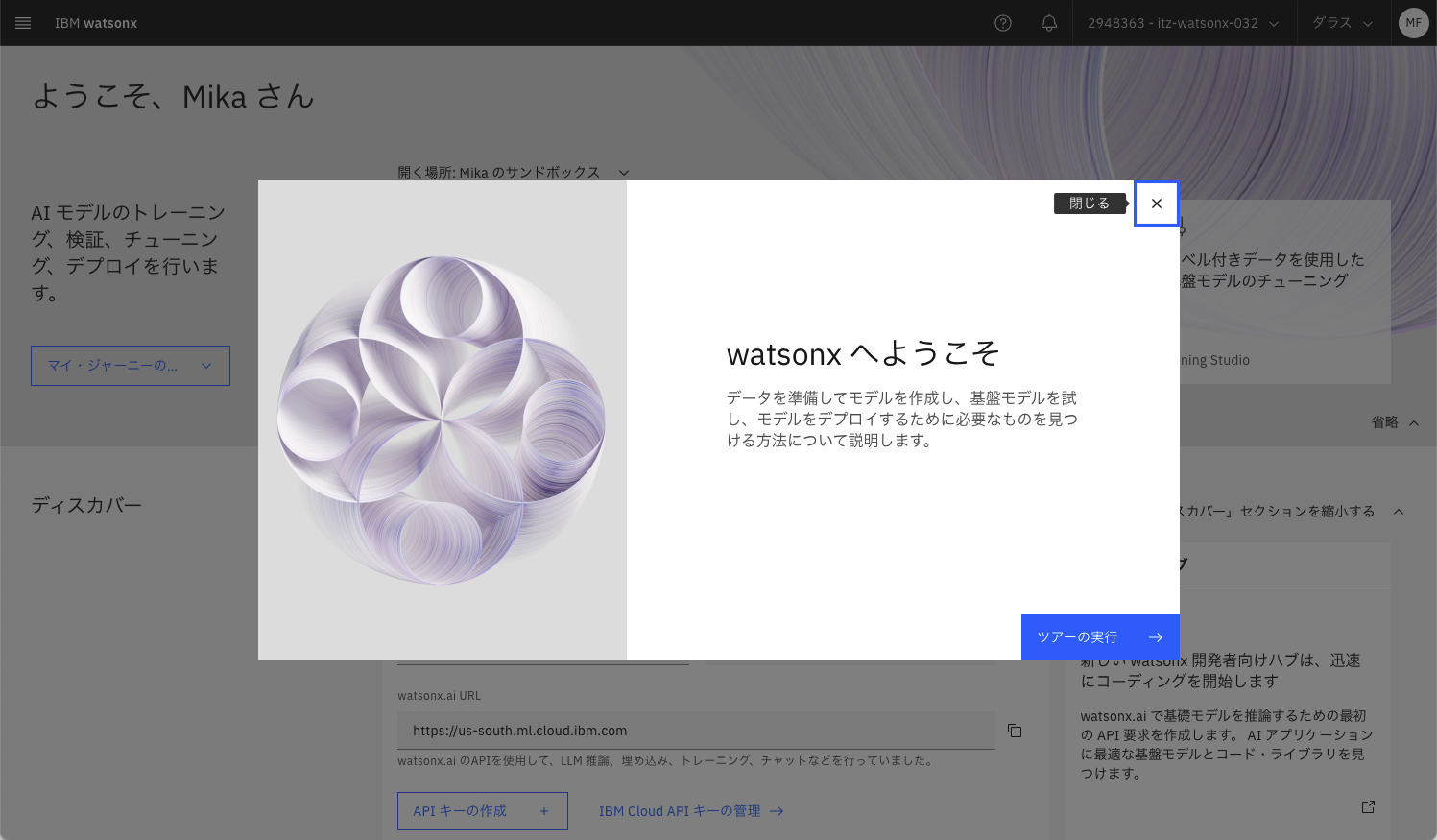The image size is (1437, 840).
Task: Click the IBM watsonx header title
Action: [96, 23]
